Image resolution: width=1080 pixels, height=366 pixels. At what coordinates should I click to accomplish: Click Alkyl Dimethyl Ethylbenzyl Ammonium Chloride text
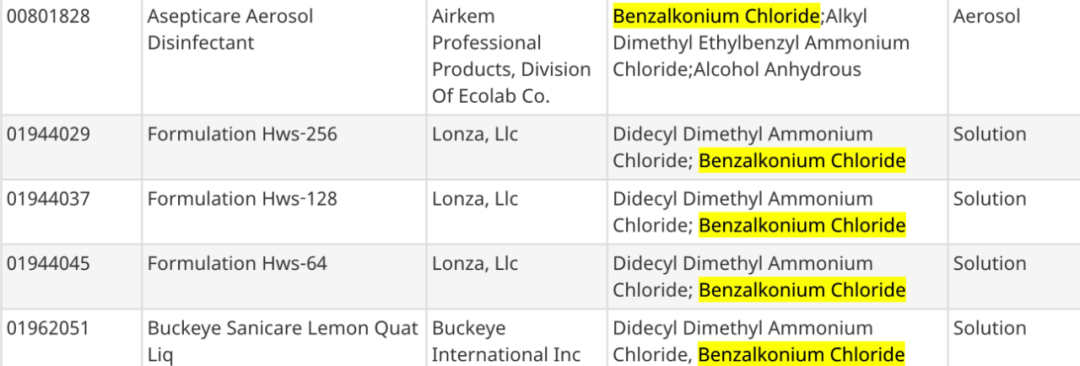tap(761, 43)
